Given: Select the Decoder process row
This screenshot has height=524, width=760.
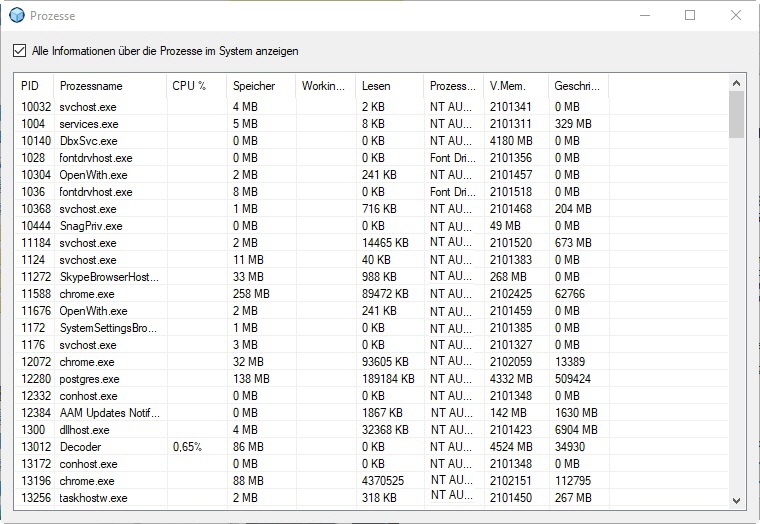Looking at the screenshot, I should click(81, 447).
